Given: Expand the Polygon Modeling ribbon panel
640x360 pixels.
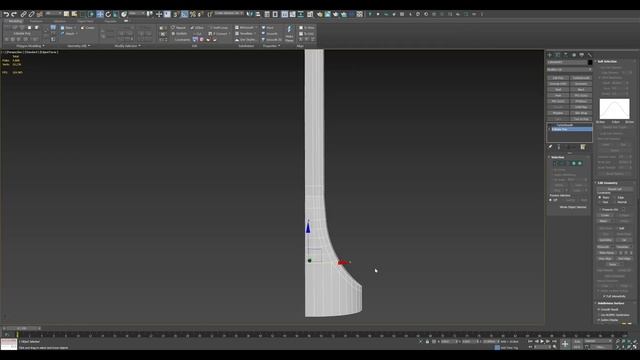Looking at the screenshot, I should pyautogui.click(x=30, y=46).
